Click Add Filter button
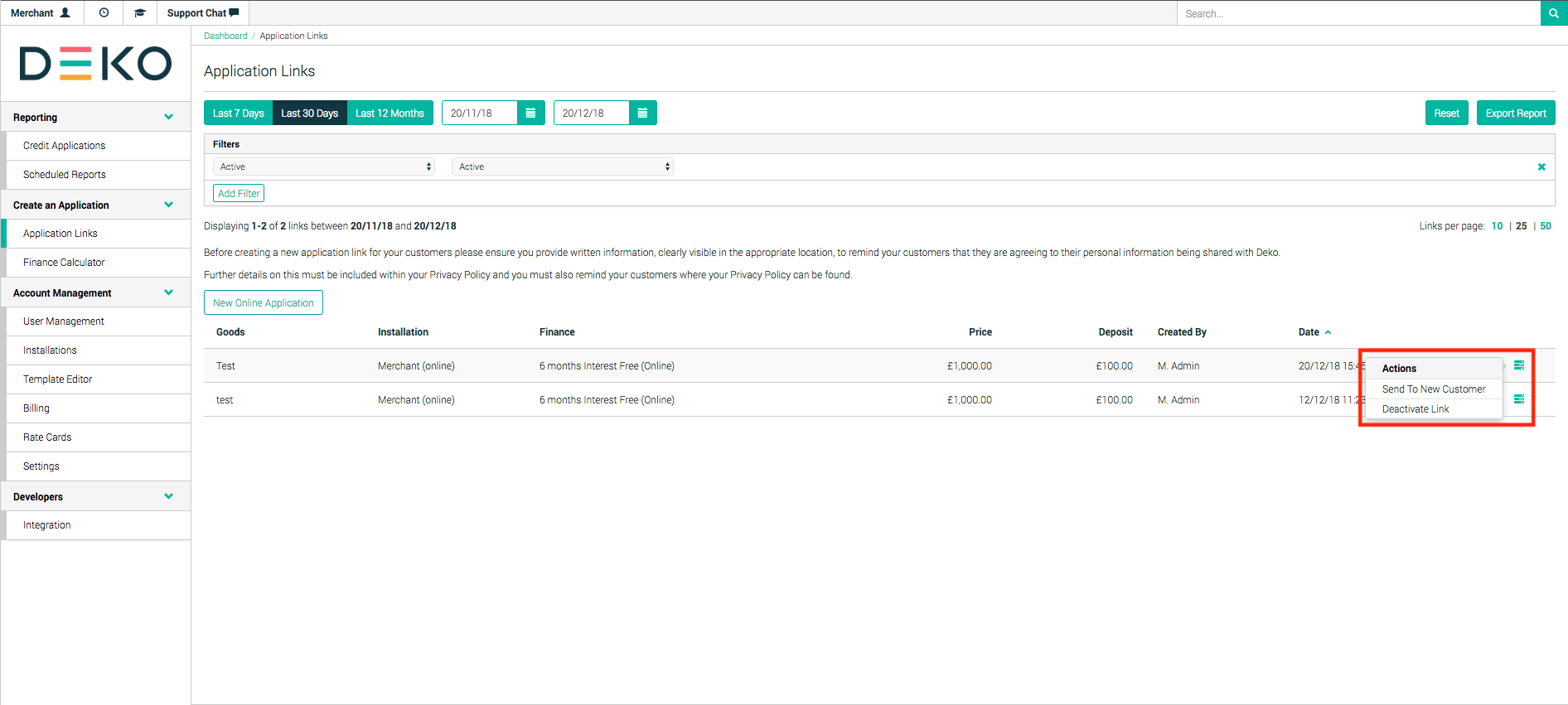The height and width of the screenshot is (705, 1568). pos(239,193)
